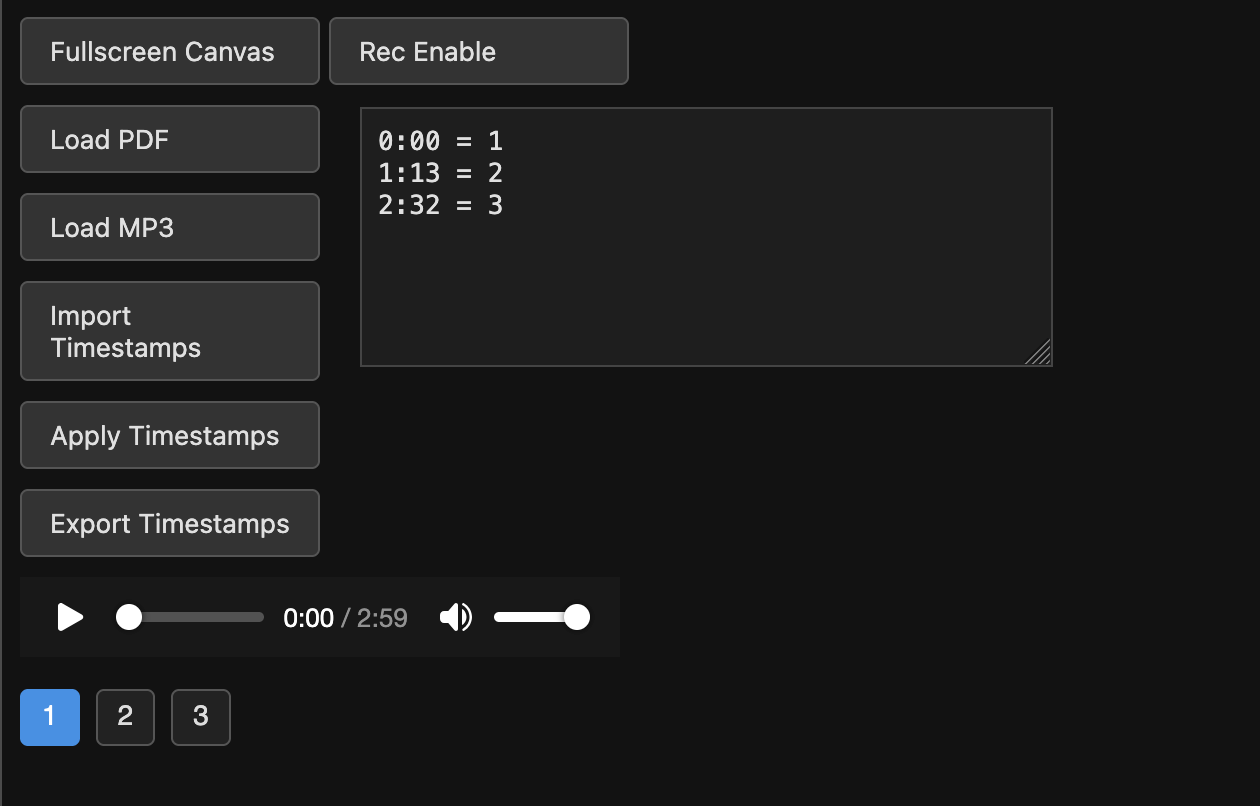Toggle the Rec Enable button
Viewport: 1260px width, 806px height.
tap(478, 51)
